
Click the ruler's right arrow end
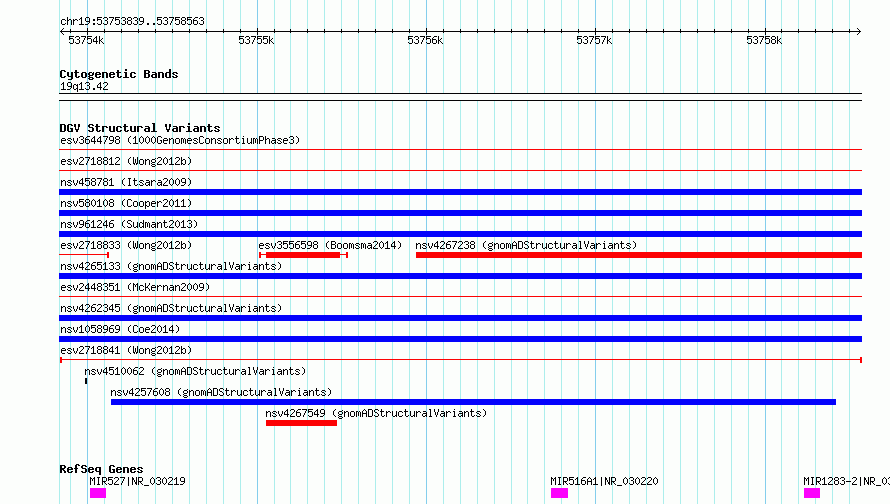pyautogui.click(x=859, y=31)
